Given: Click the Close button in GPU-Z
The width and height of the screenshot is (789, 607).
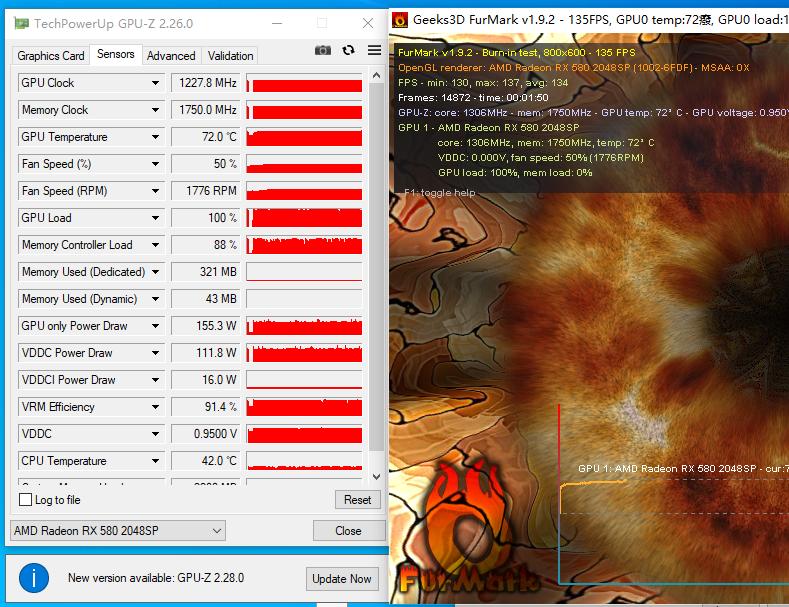Looking at the screenshot, I should [x=348, y=530].
